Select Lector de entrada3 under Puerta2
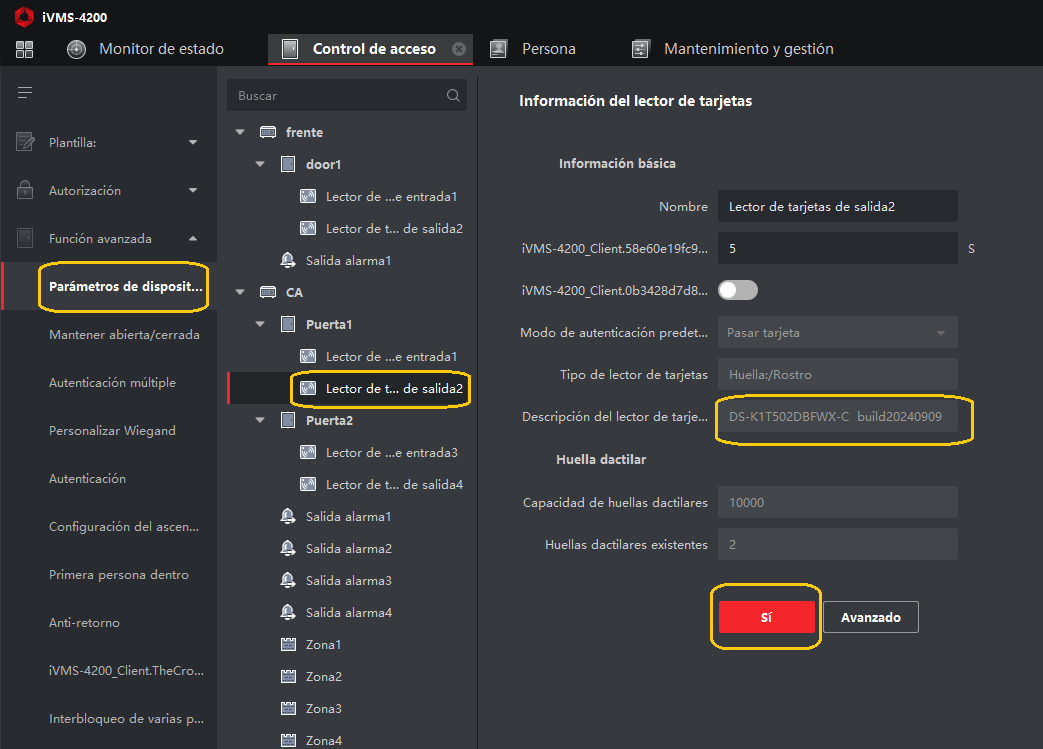Image resolution: width=1043 pixels, height=749 pixels. click(390, 453)
